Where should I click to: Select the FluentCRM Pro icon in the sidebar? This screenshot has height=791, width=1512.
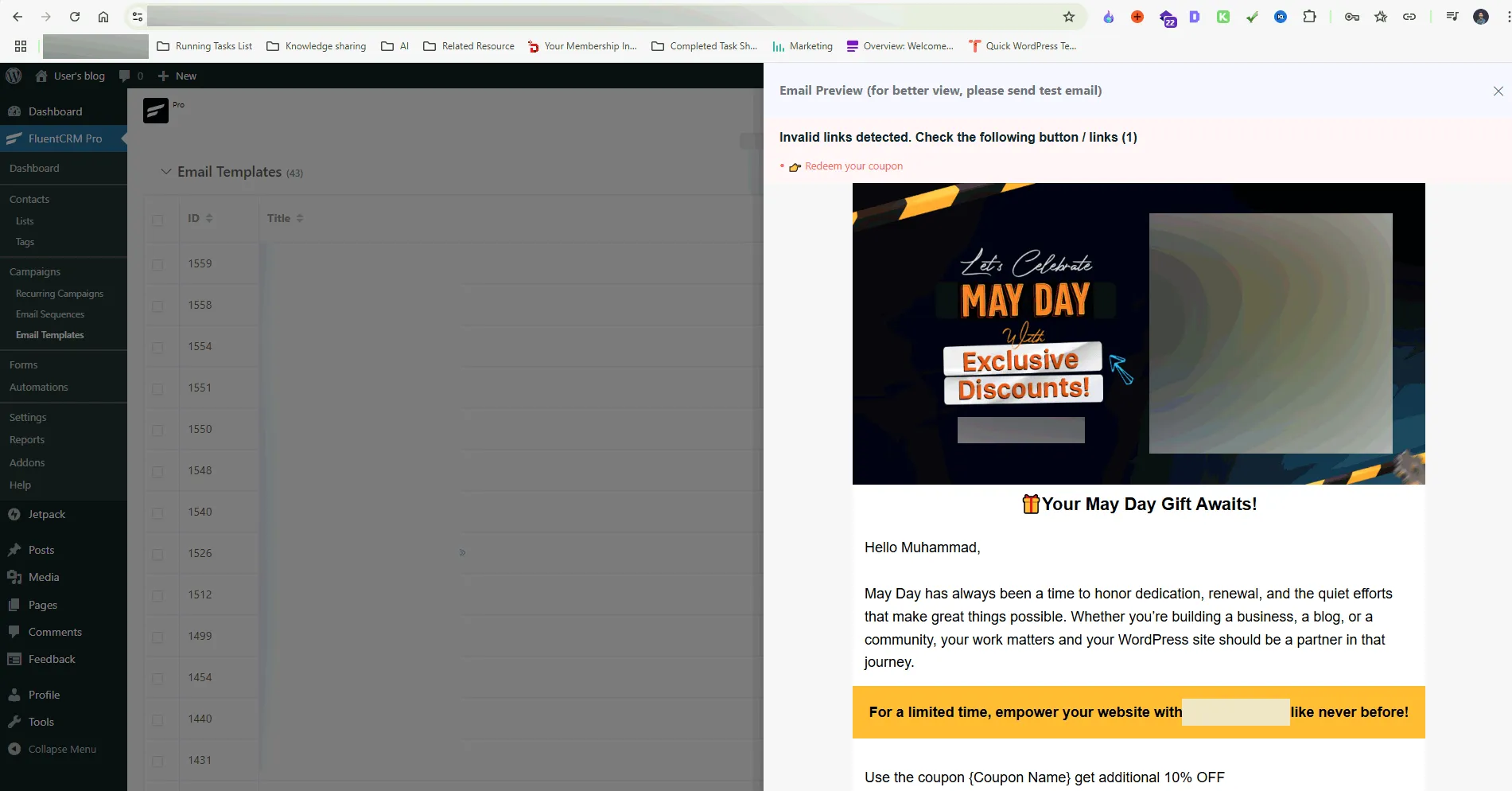click(14, 138)
